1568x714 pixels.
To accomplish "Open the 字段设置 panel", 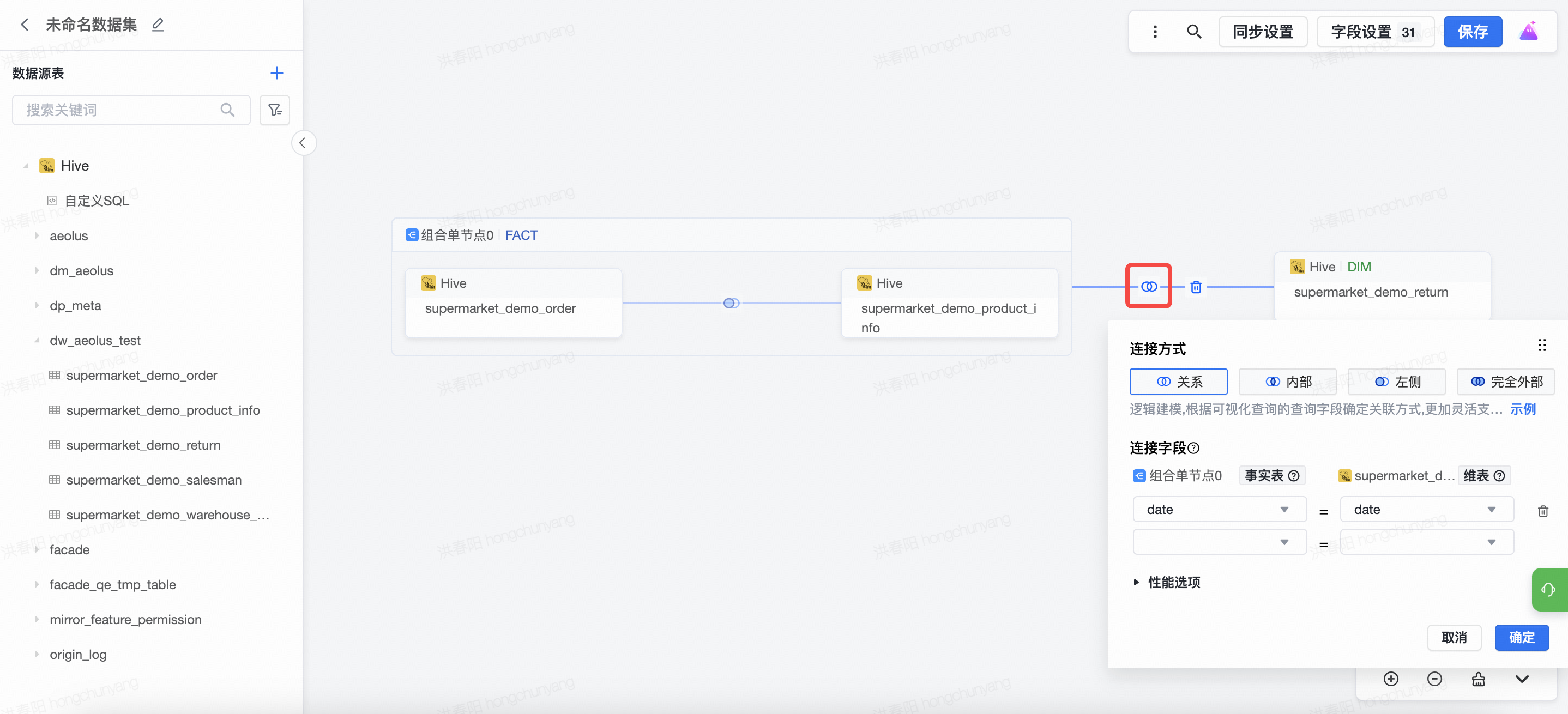I will (x=1374, y=32).
